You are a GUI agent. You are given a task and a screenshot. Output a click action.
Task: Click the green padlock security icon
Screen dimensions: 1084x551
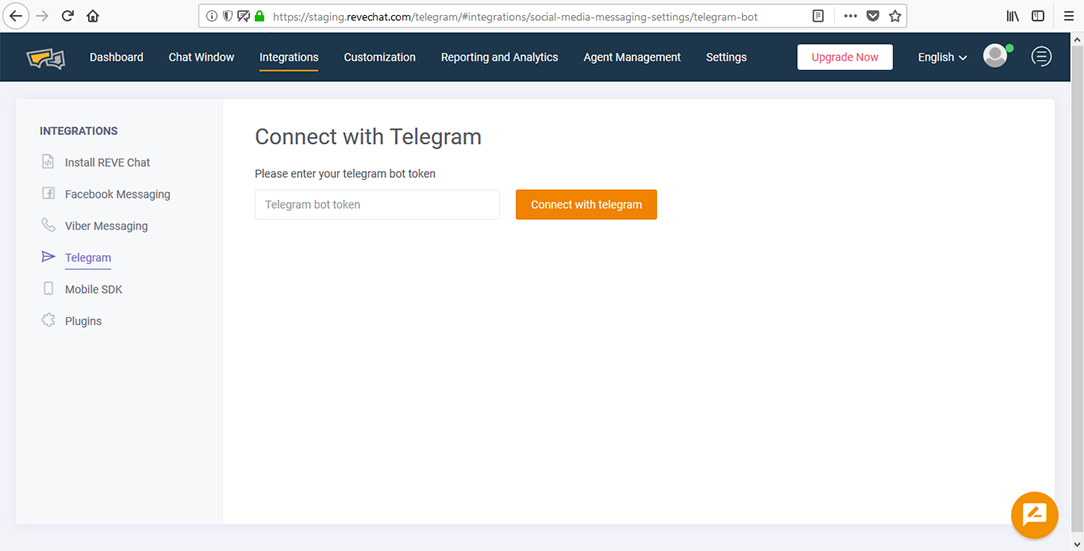260,16
